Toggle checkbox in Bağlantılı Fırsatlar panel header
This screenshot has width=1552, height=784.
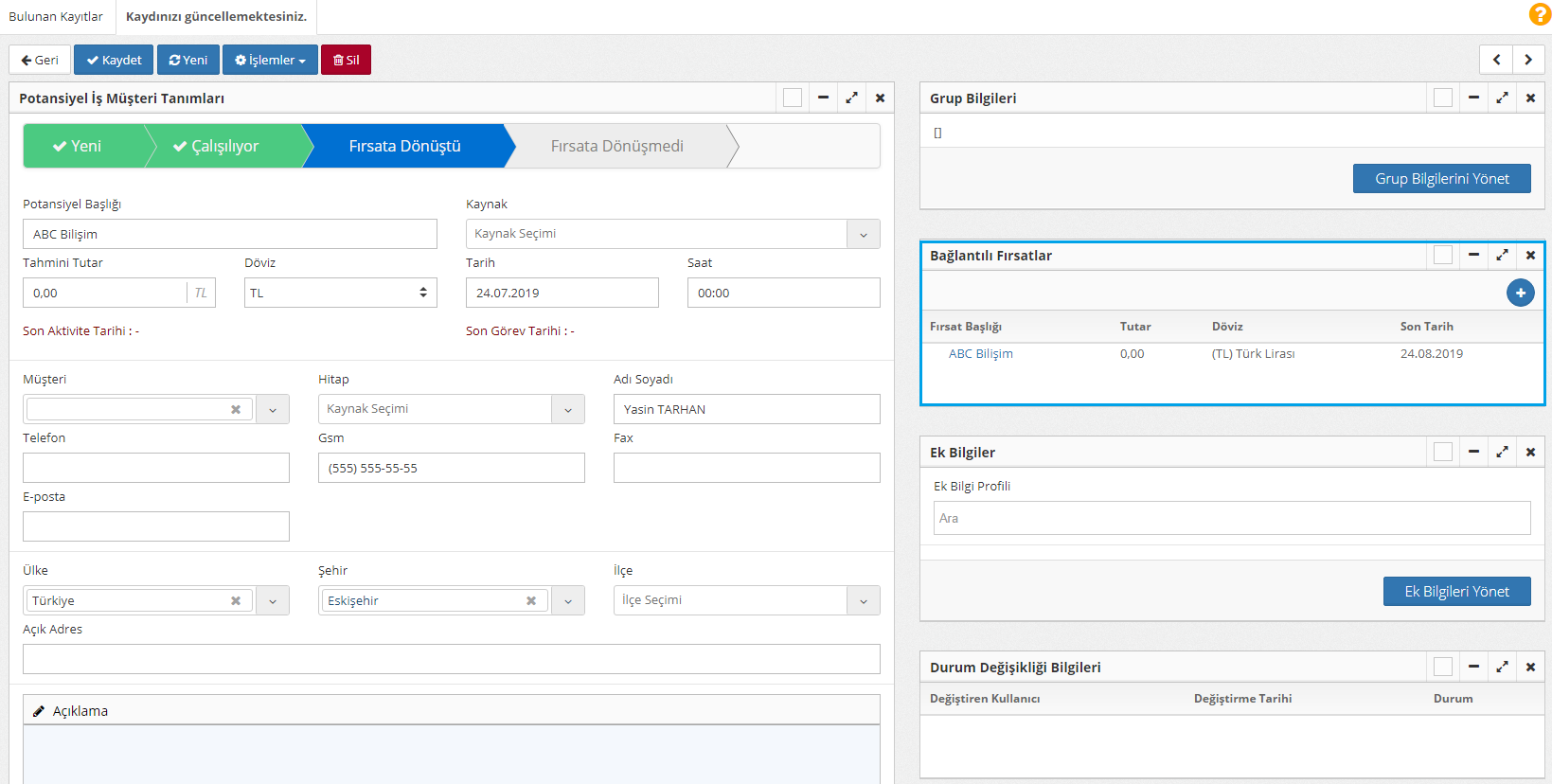1443,255
